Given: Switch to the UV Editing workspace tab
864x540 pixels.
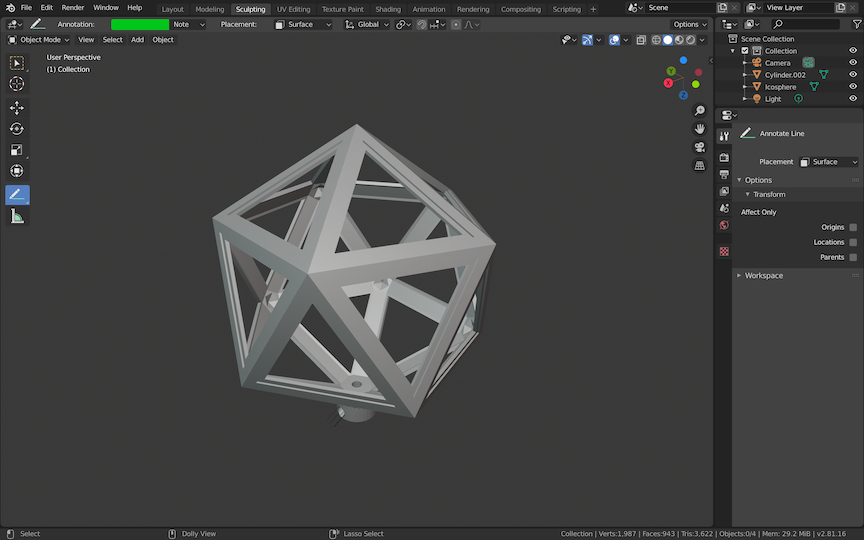Looking at the screenshot, I should (x=293, y=9).
